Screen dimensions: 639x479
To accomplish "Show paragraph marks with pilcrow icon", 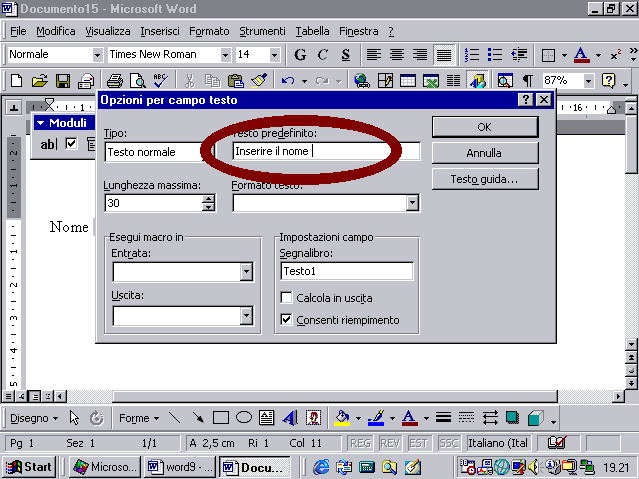I will coord(528,81).
